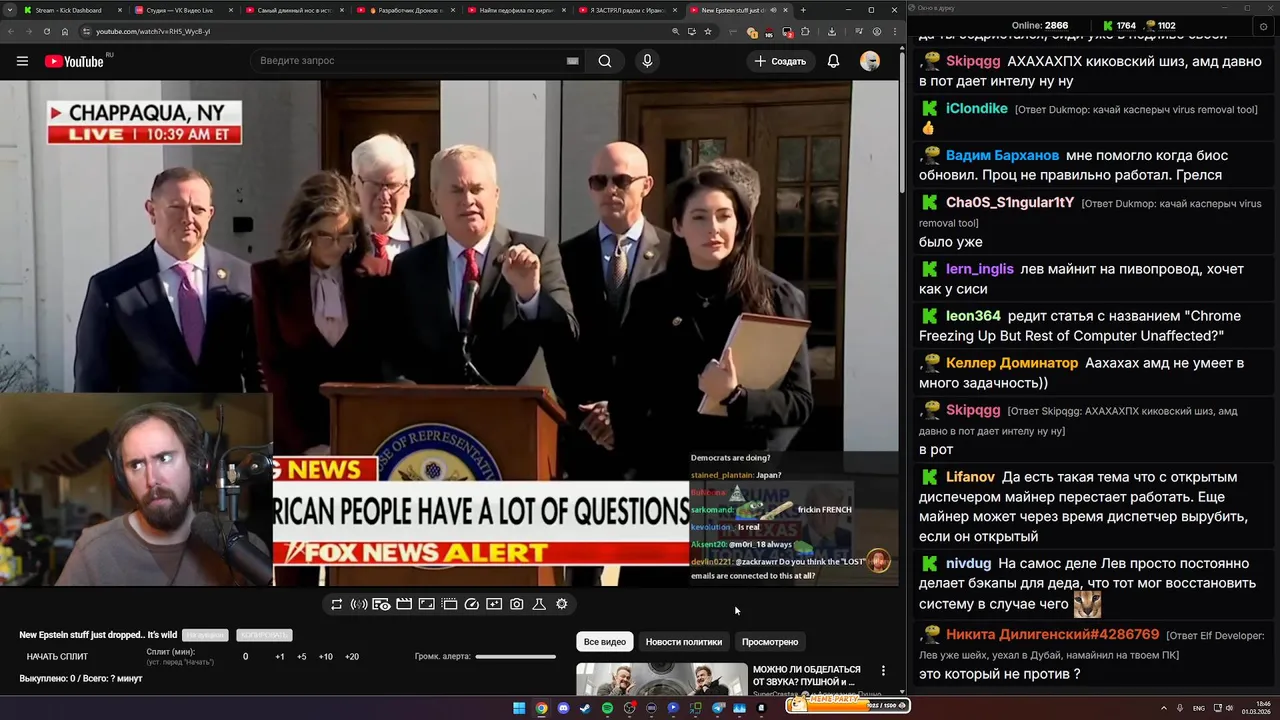Open Steam from the taskbar
Viewport: 1280px width, 720px height.
coord(585,708)
